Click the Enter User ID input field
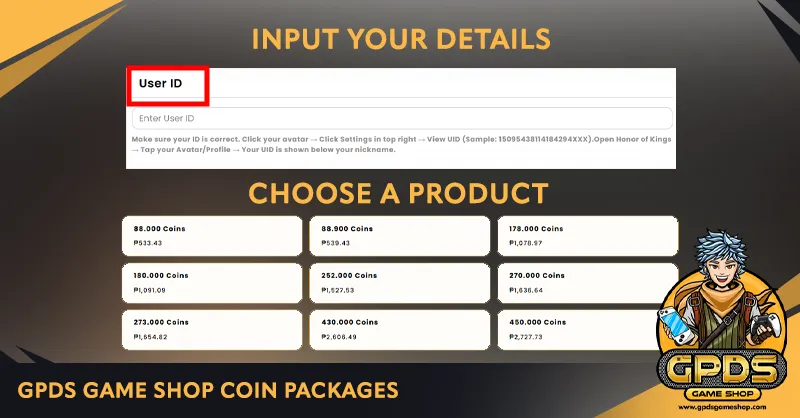The height and width of the screenshot is (418, 800). (400, 119)
